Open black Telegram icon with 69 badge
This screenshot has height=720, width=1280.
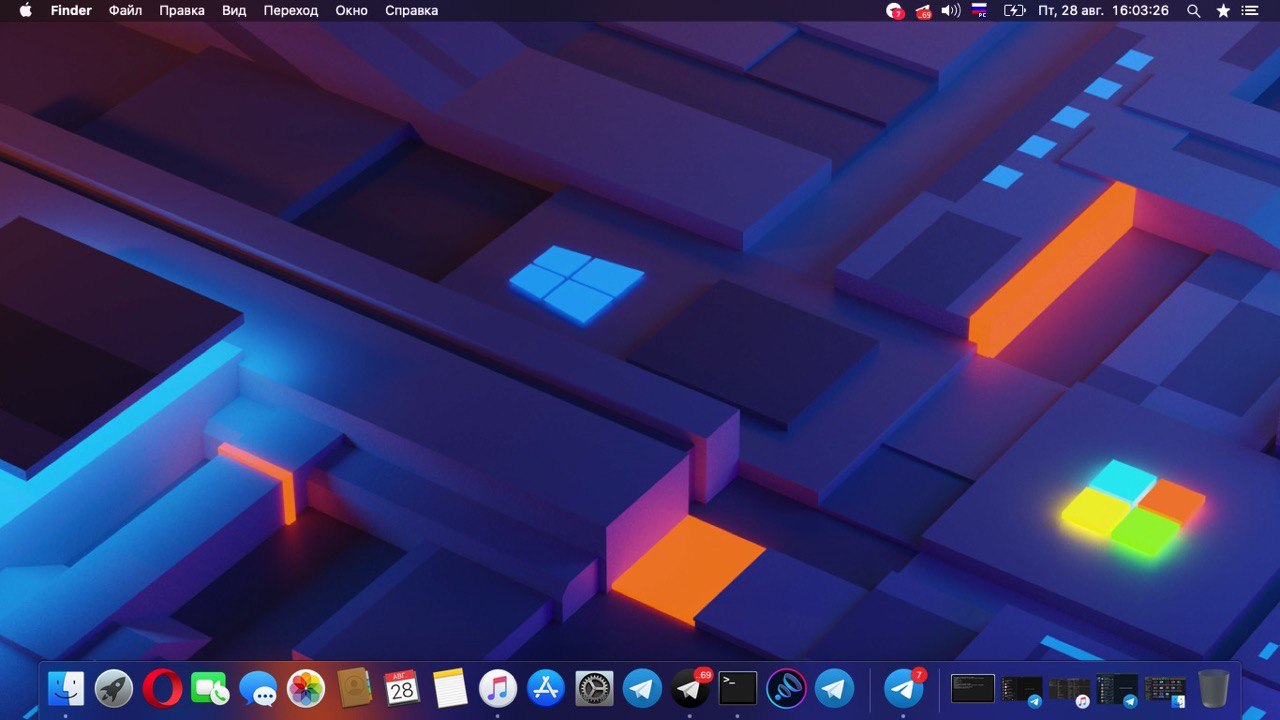coord(690,688)
